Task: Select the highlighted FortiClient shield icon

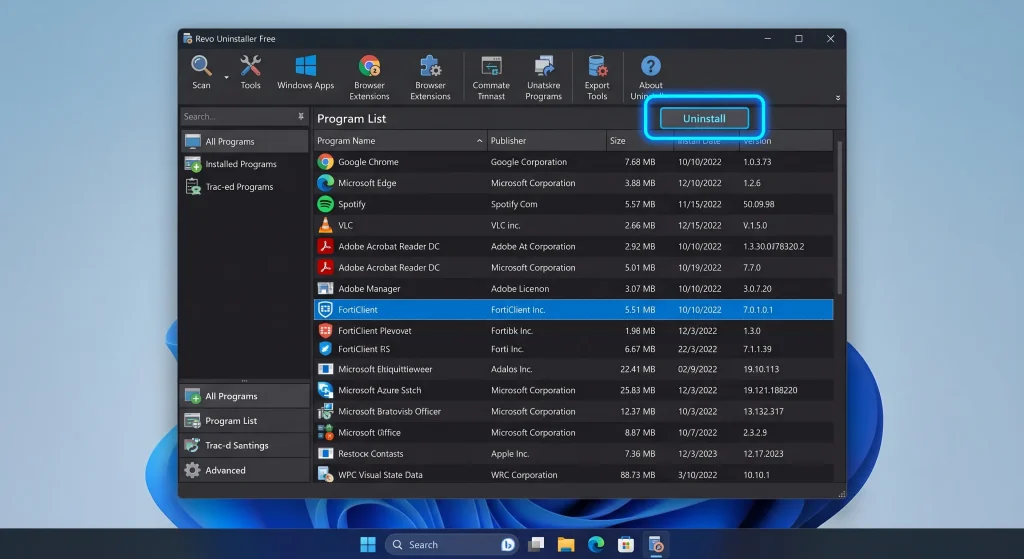Action: [325, 310]
